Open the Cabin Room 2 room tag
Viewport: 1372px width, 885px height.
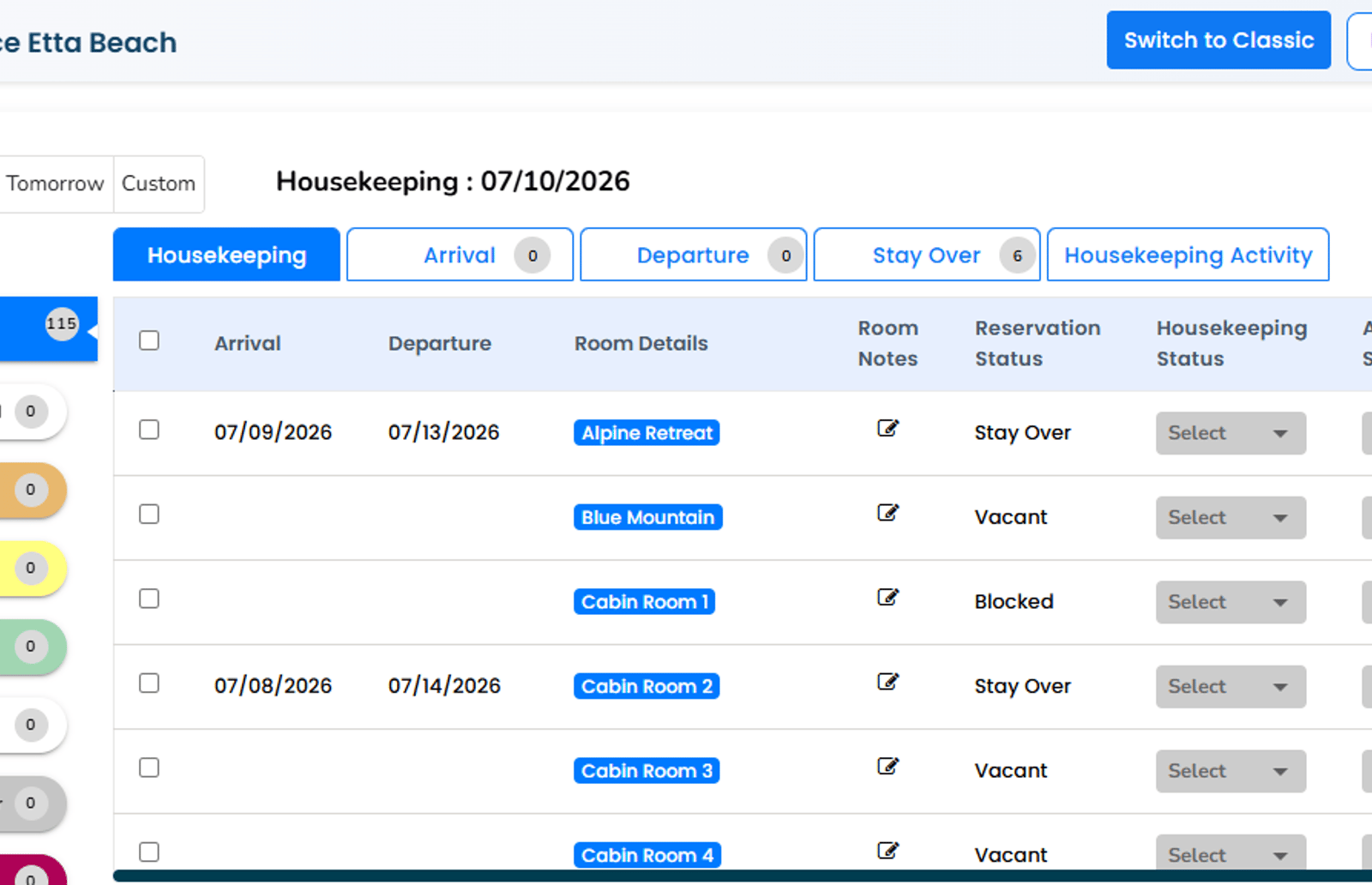point(647,686)
